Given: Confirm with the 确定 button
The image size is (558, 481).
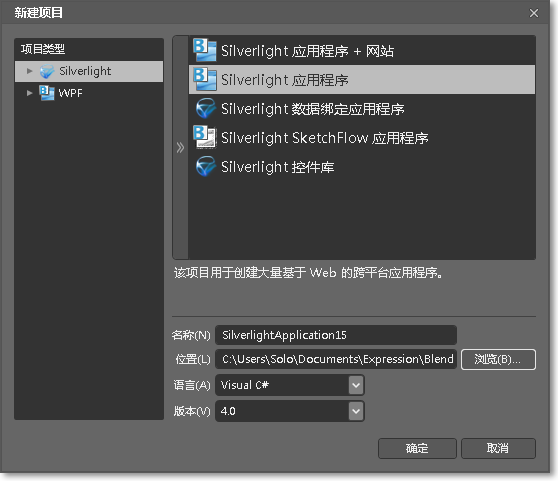Looking at the screenshot, I should click(417, 448).
